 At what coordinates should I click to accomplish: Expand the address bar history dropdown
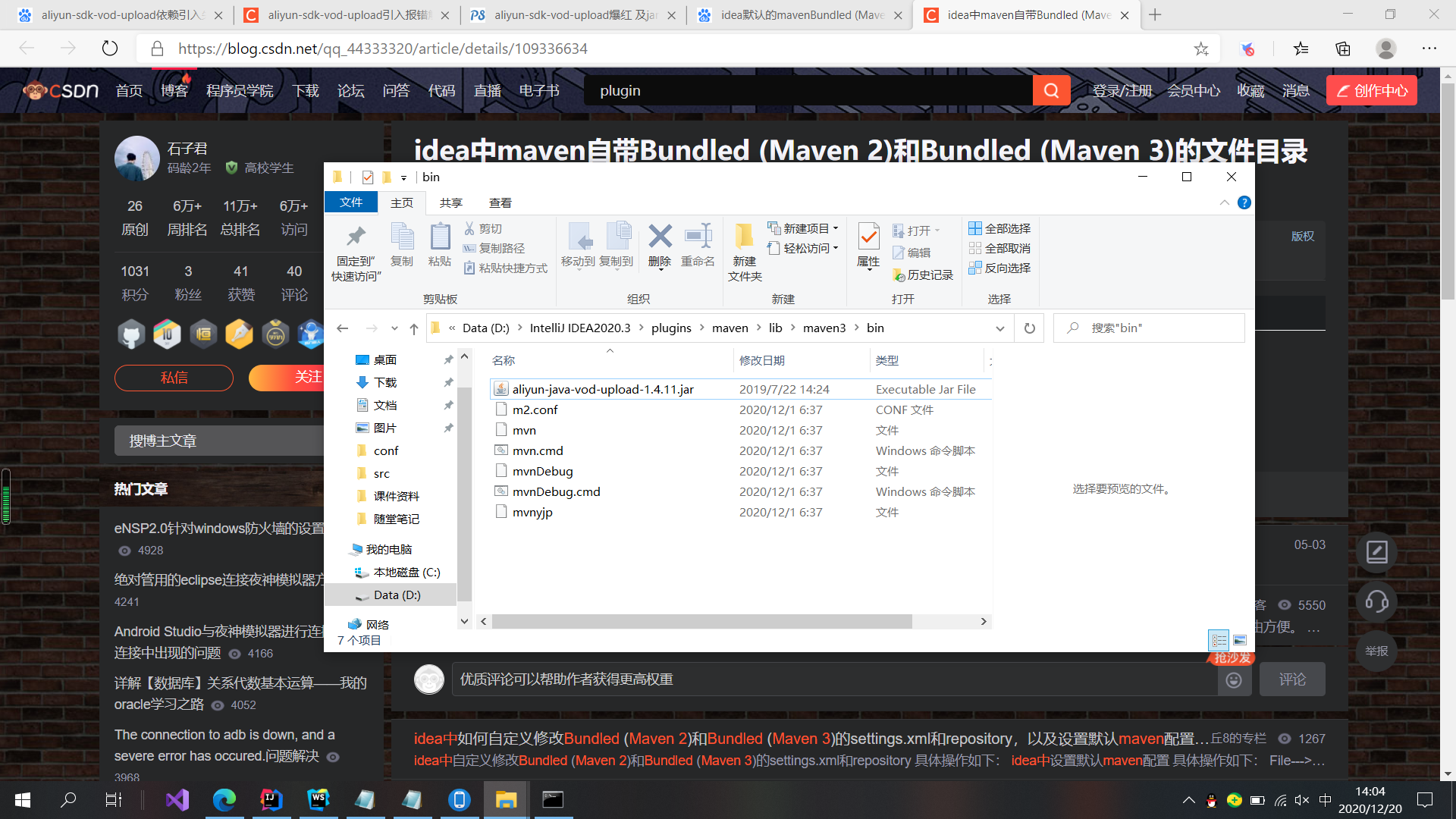(1000, 328)
